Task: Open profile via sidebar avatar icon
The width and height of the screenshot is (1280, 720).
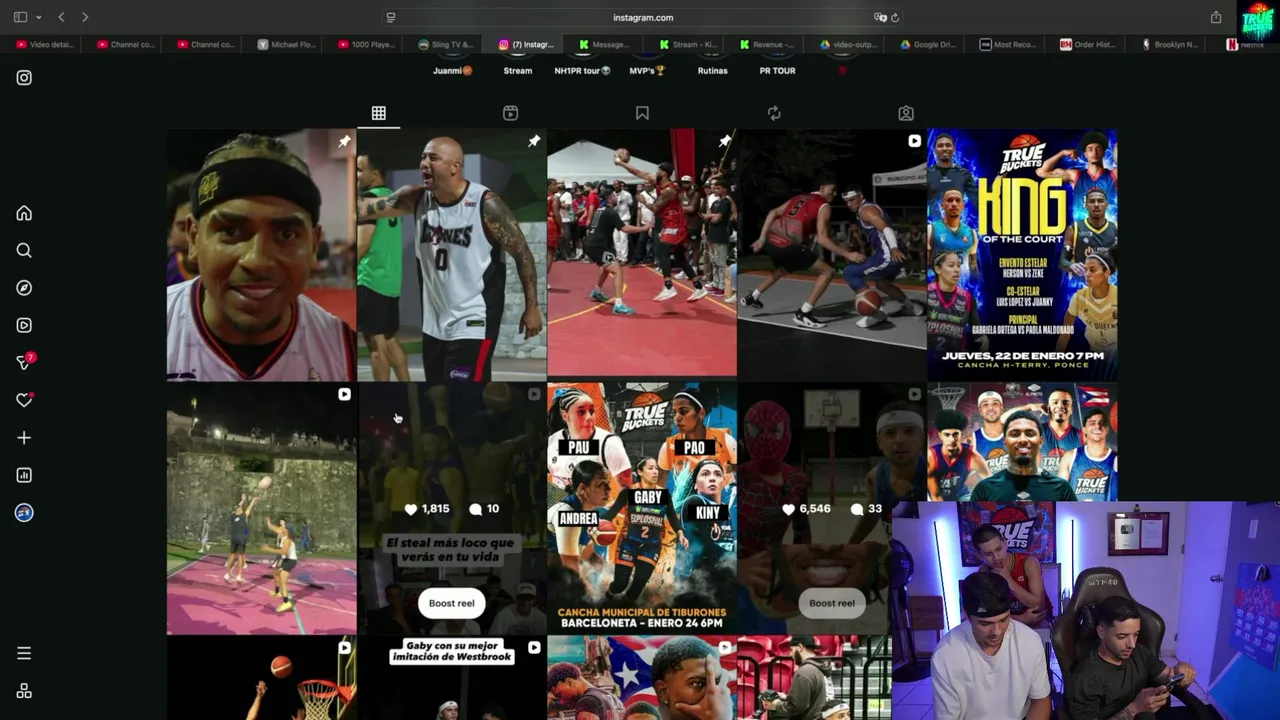Action: click(x=24, y=513)
